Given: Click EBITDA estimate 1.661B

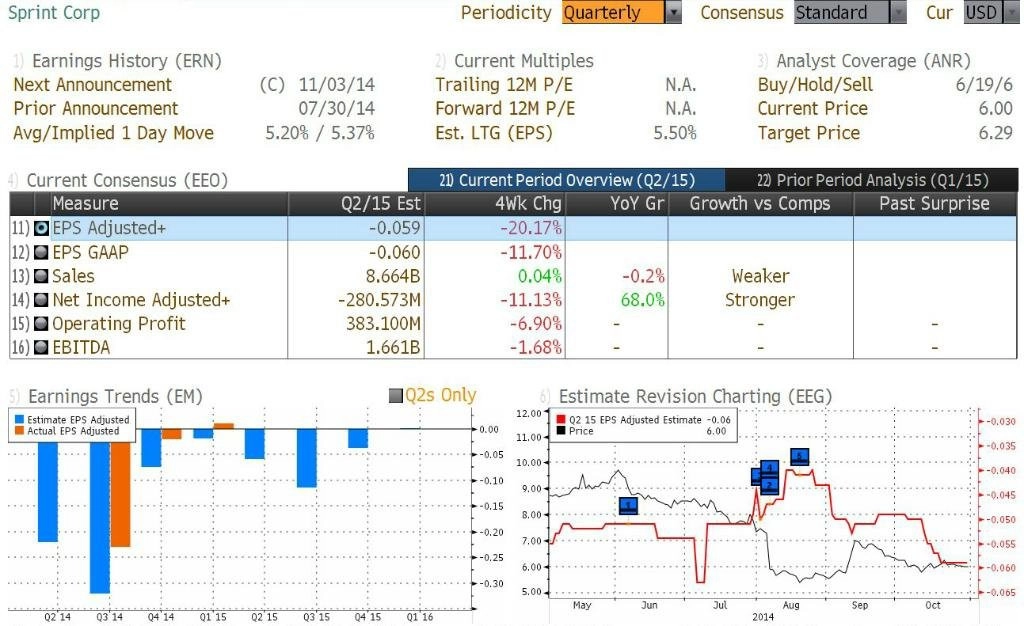Looking at the screenshot, I should (x=392, y=347).
